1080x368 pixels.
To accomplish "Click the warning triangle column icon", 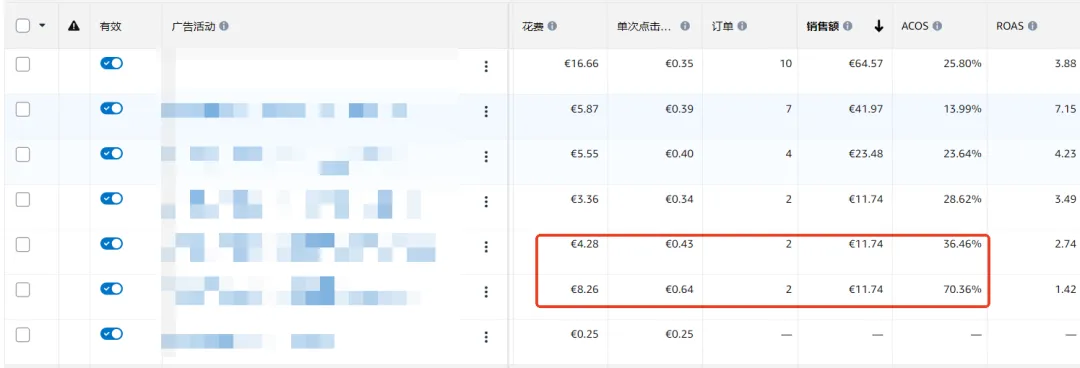I will [74, 25].
